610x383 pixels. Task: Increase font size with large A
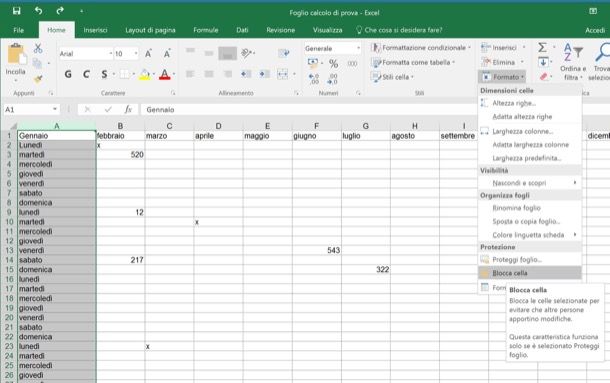click(x=148, y=54)
